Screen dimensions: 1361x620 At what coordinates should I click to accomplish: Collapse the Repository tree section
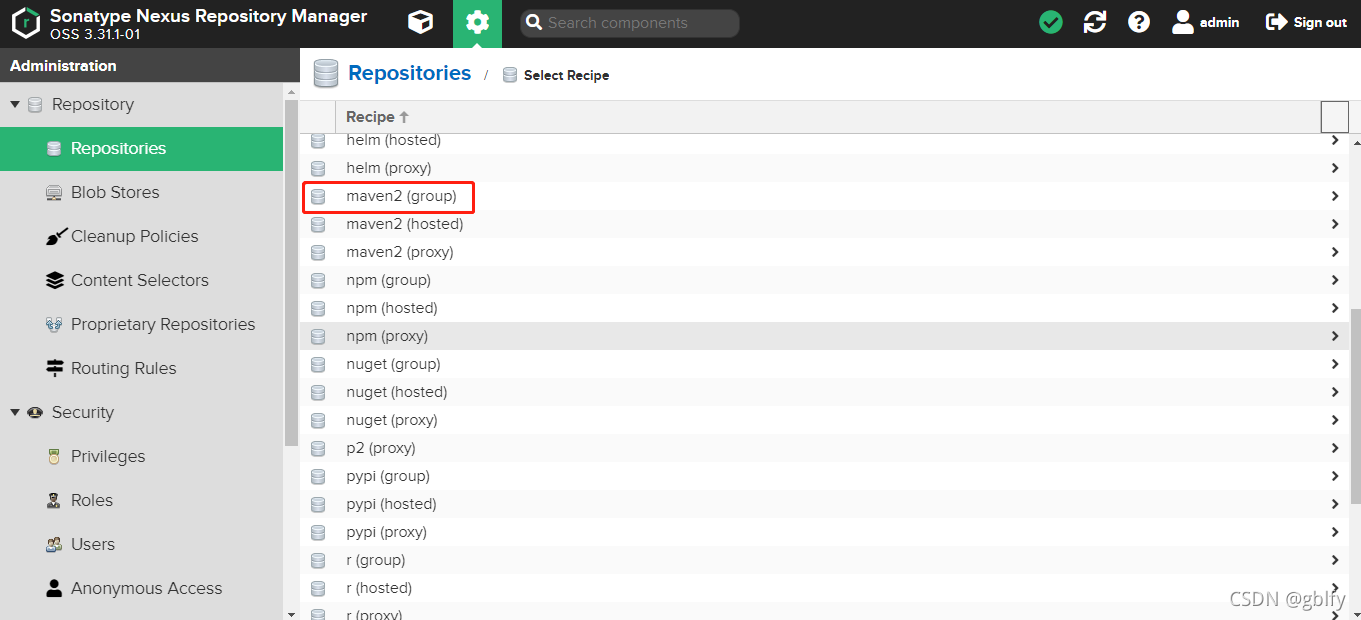(x=15, y=104)
